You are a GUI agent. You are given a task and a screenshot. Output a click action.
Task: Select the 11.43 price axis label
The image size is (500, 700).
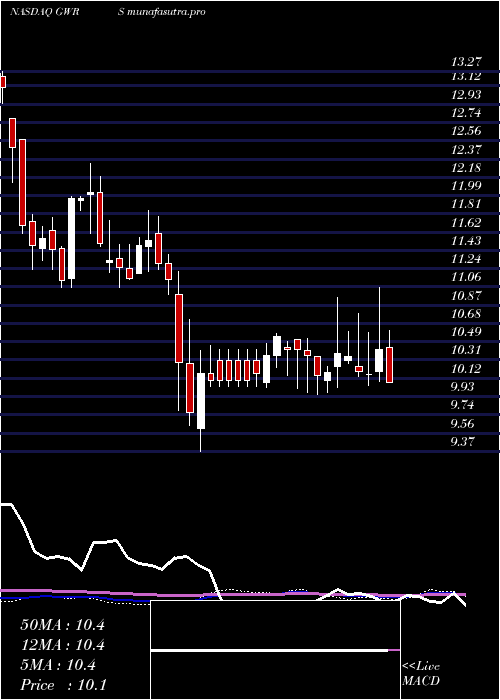tap(466, 241)
